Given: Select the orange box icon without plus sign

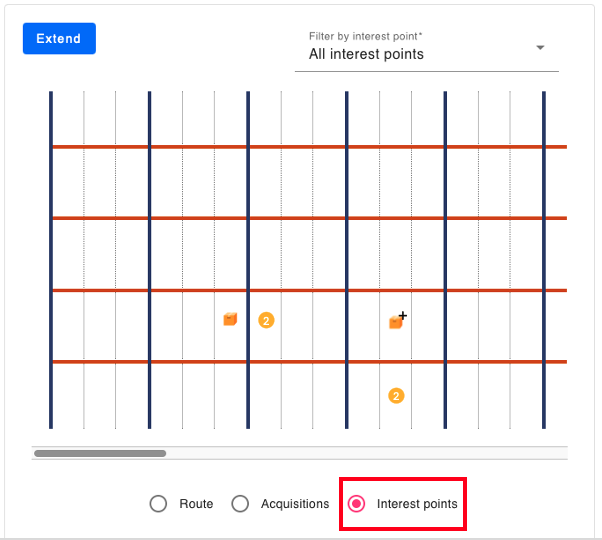Looking at the screenshot, I should 230,319.
